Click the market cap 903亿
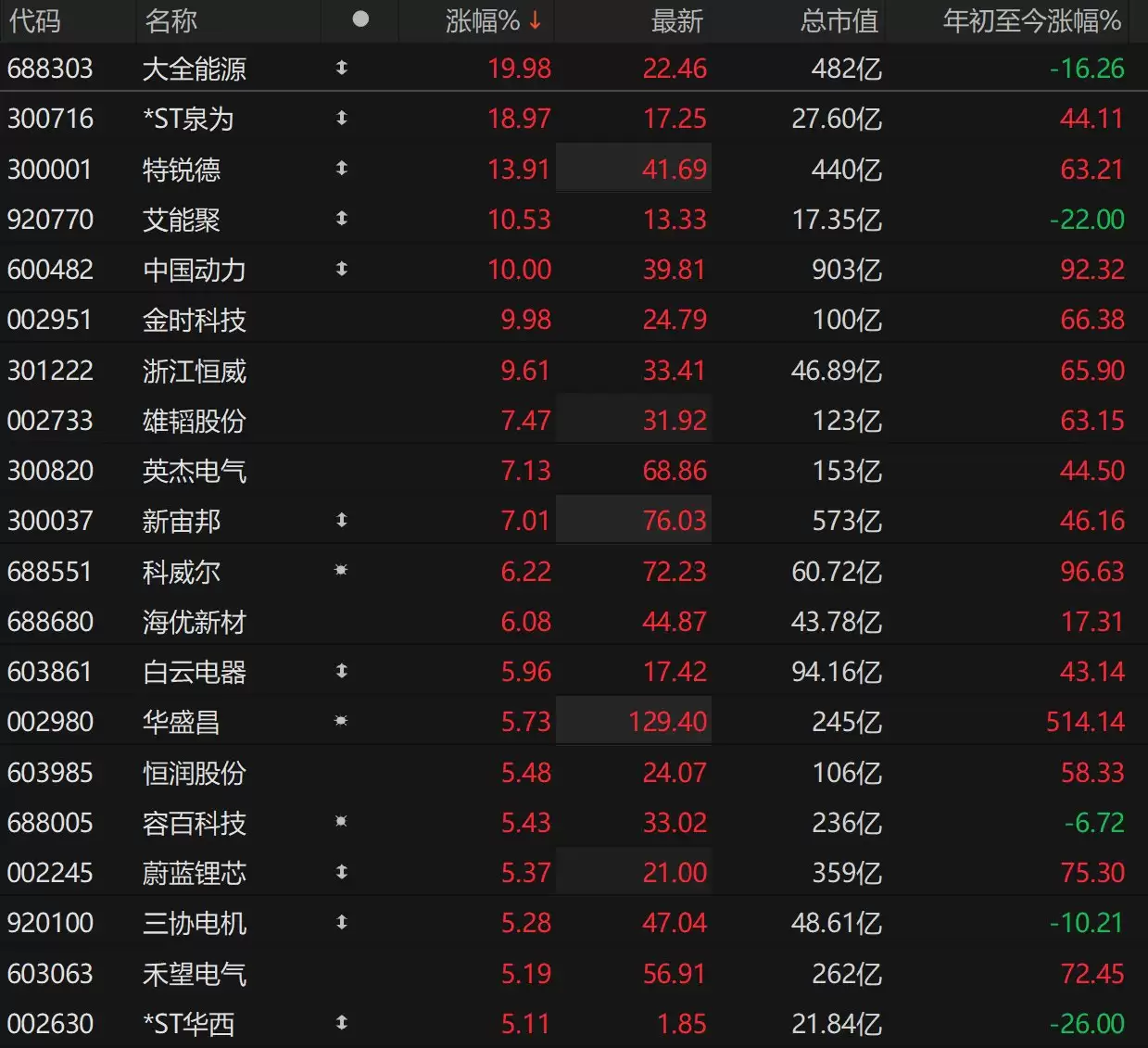Image resolution: width=1148 pixels, height=1048 pixels. [847, 270]
